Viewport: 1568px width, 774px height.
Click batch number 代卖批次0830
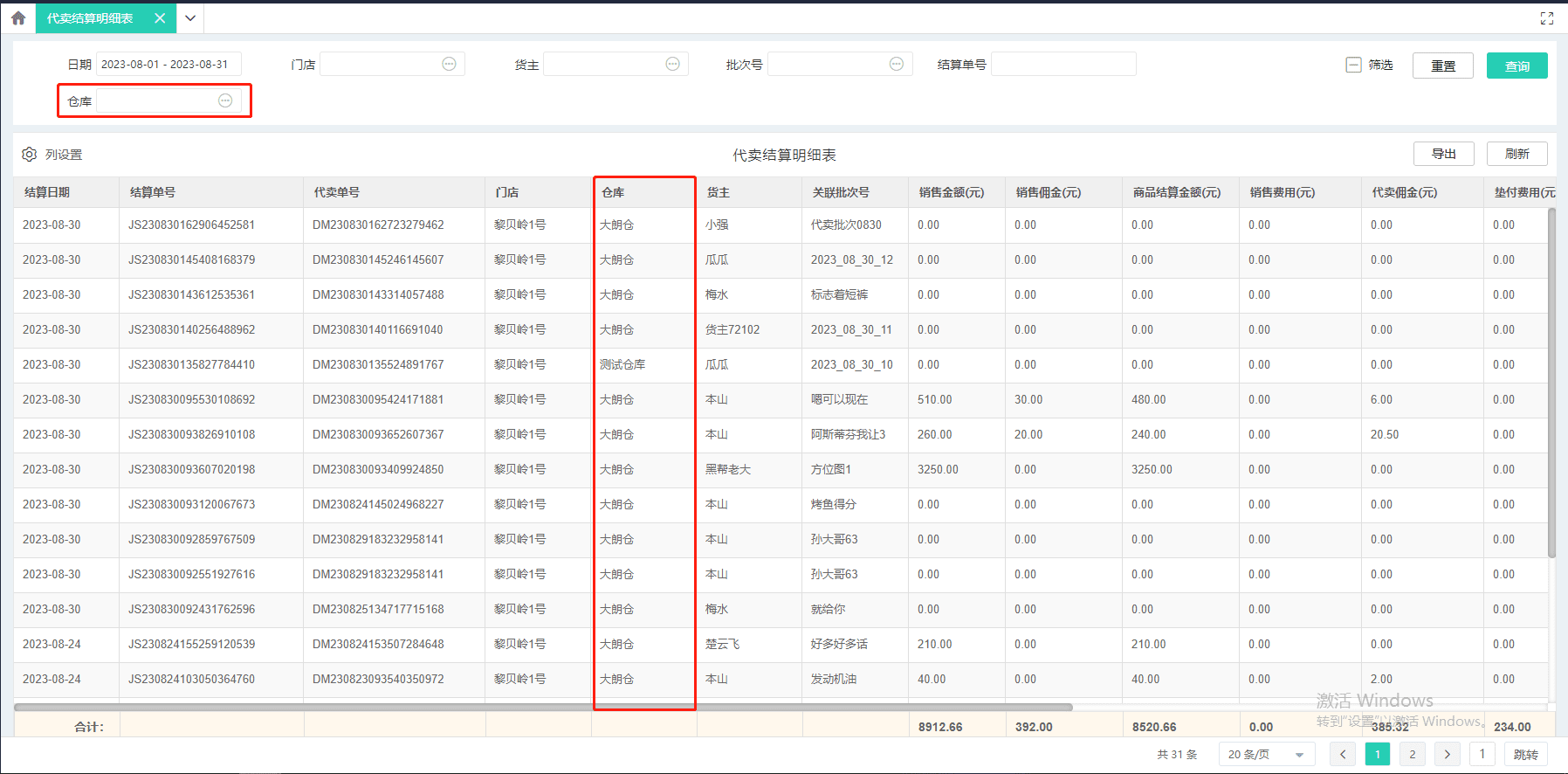(x=846, y=225)
